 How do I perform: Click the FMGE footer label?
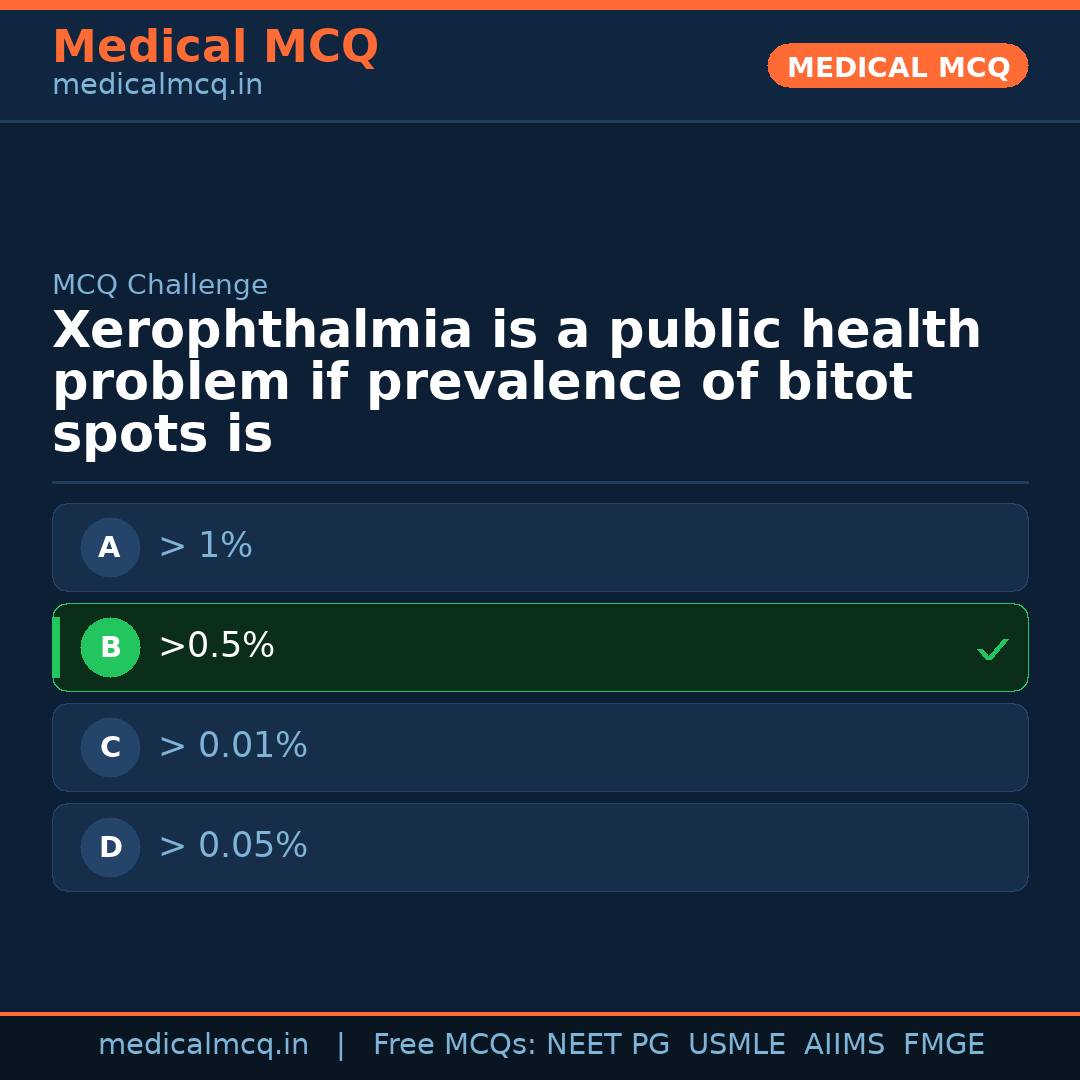pos(943,1045)
